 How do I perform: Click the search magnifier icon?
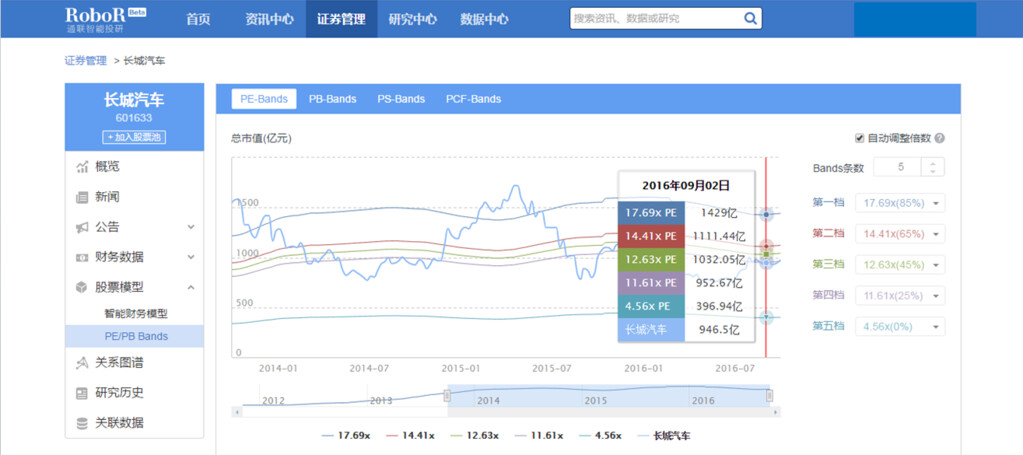750,18
